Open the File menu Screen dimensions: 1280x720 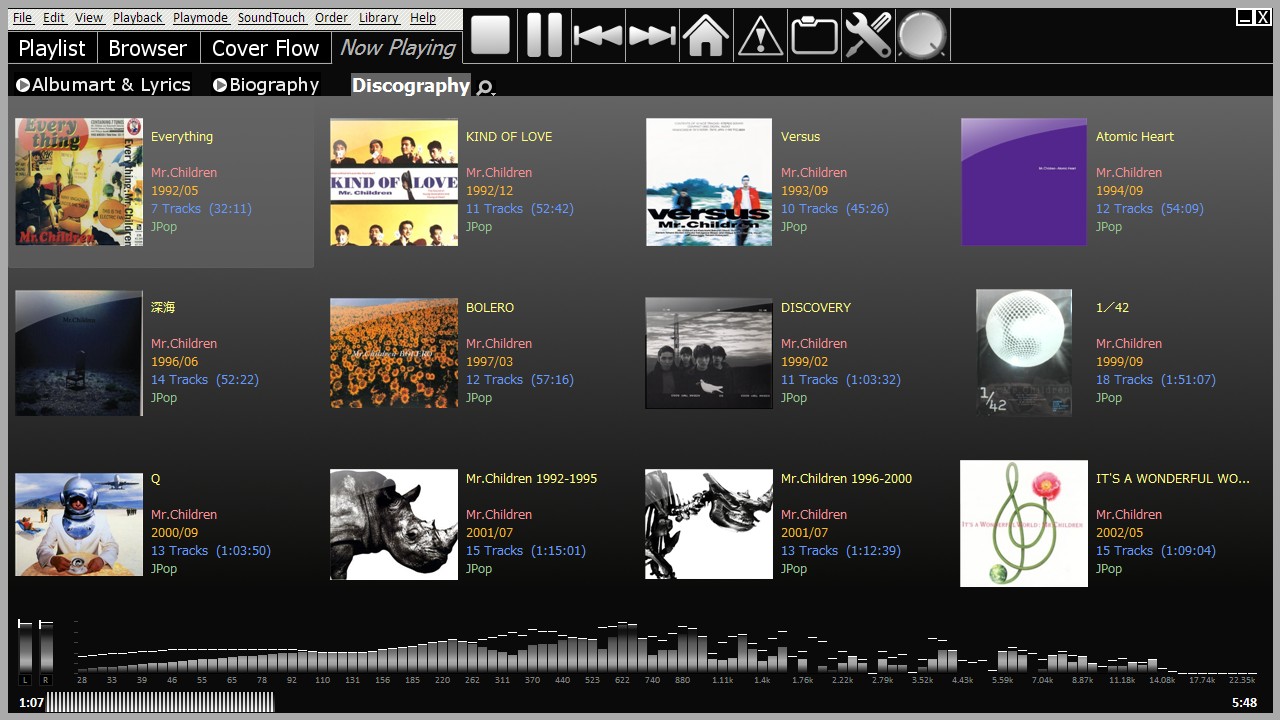pyautogui.click(x=22, y=18)
